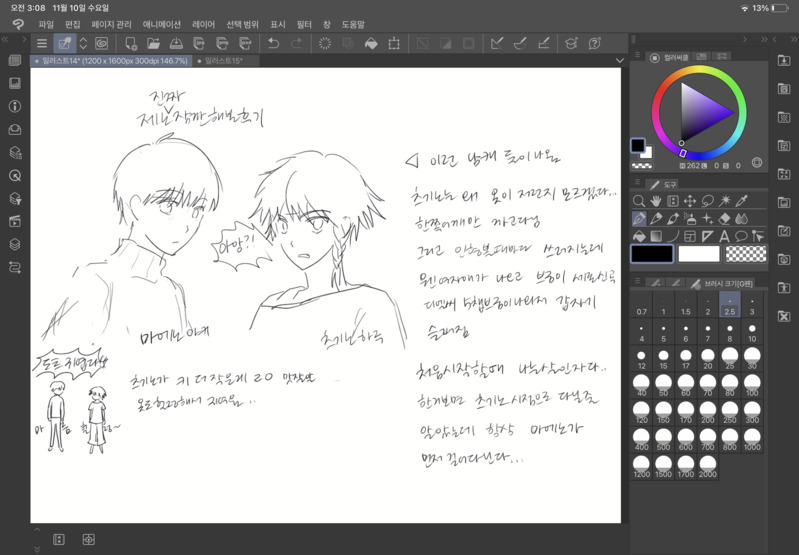
Task: Click the Save icon in command bar
Action: point(176,44)
